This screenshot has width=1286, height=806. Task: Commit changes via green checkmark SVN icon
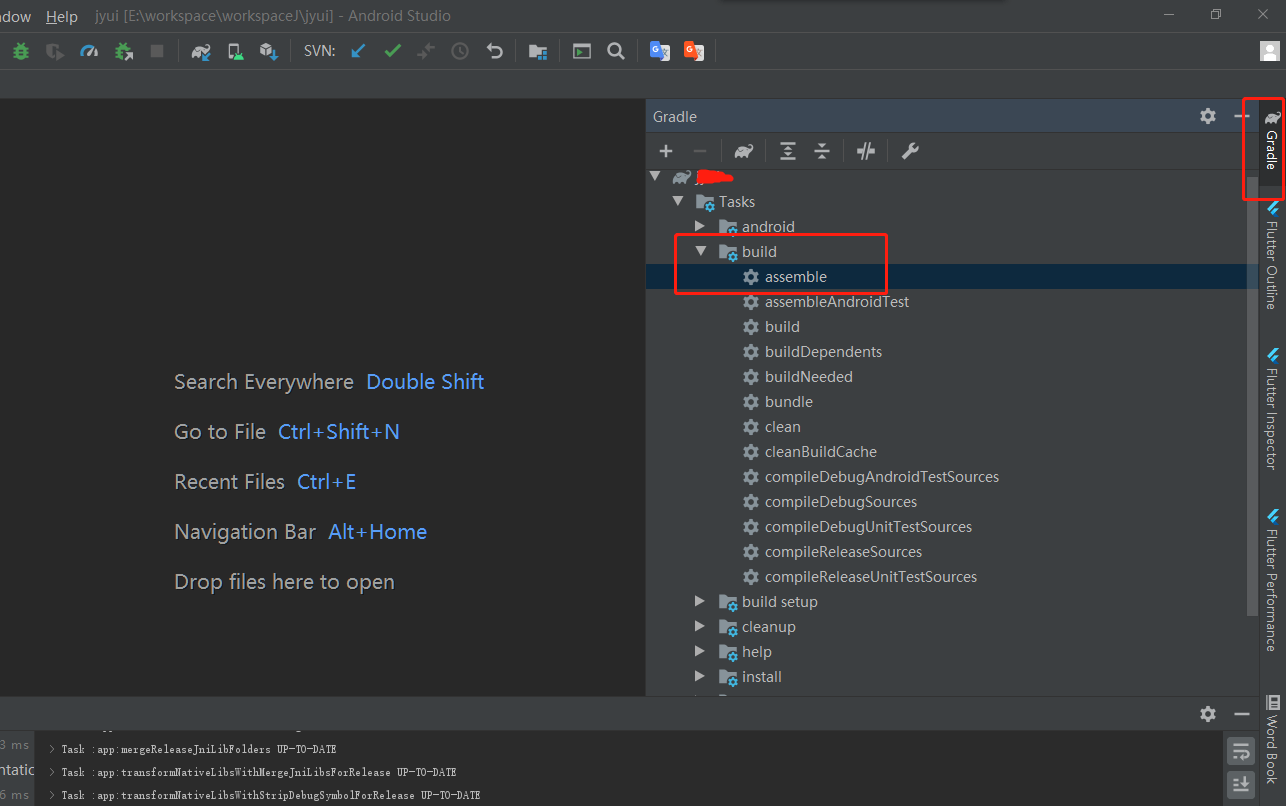[392, 51]
